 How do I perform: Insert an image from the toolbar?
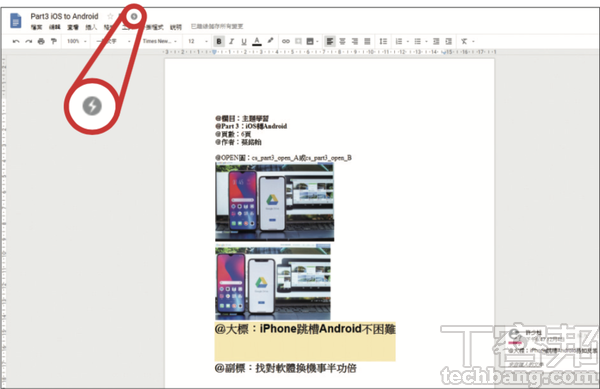coord(310,41)
